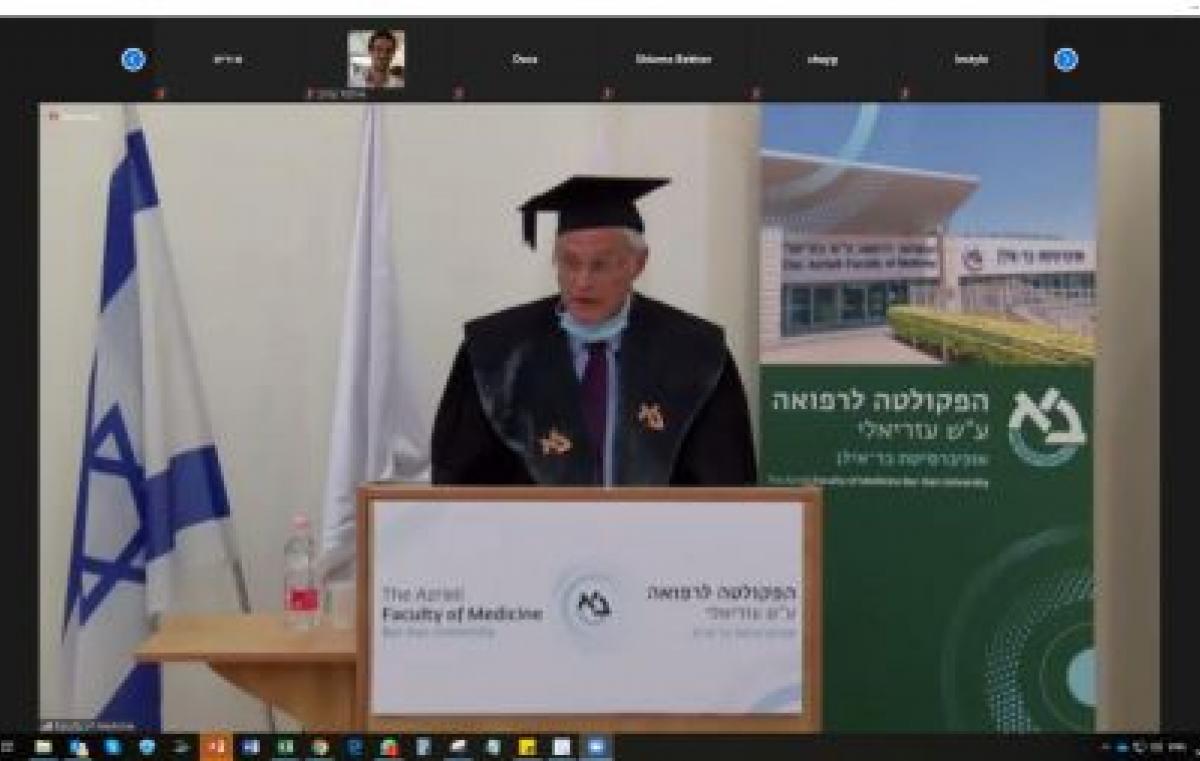Expand hidden icons in the system tray
The height and width of the screenshot is (761, 1200).
pos(1105,748)
